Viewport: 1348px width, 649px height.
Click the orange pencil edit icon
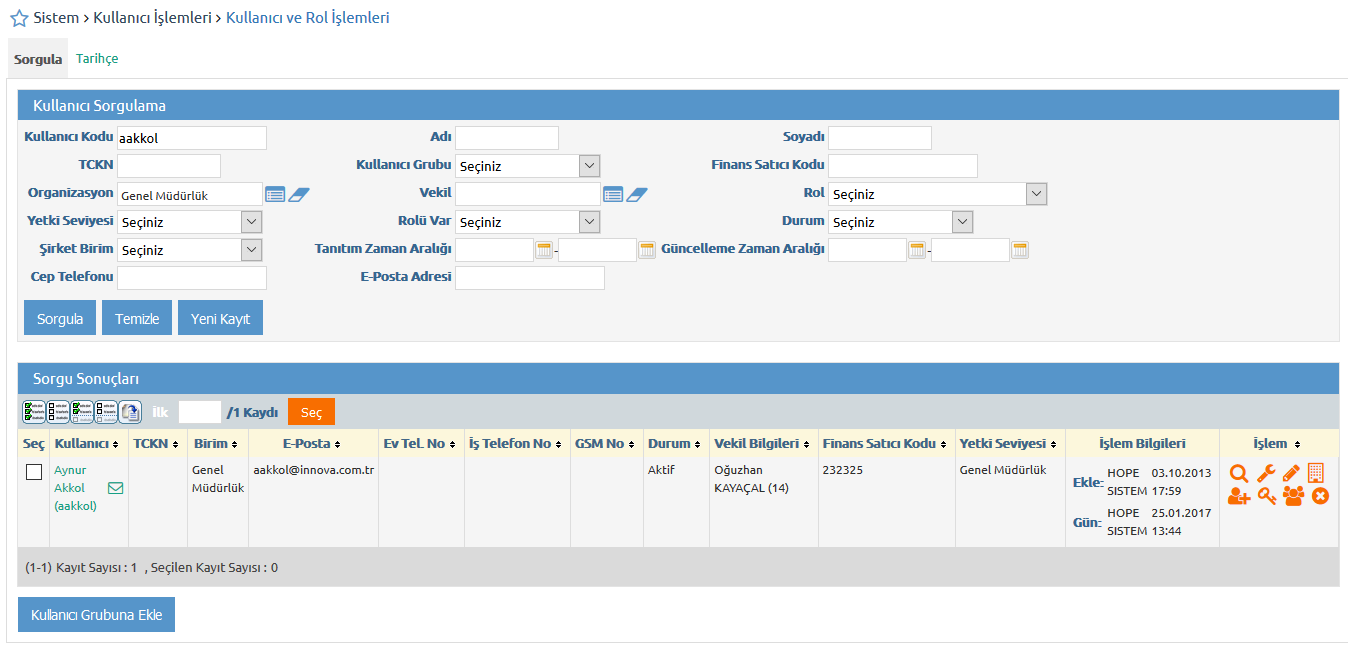point(1292,474)
